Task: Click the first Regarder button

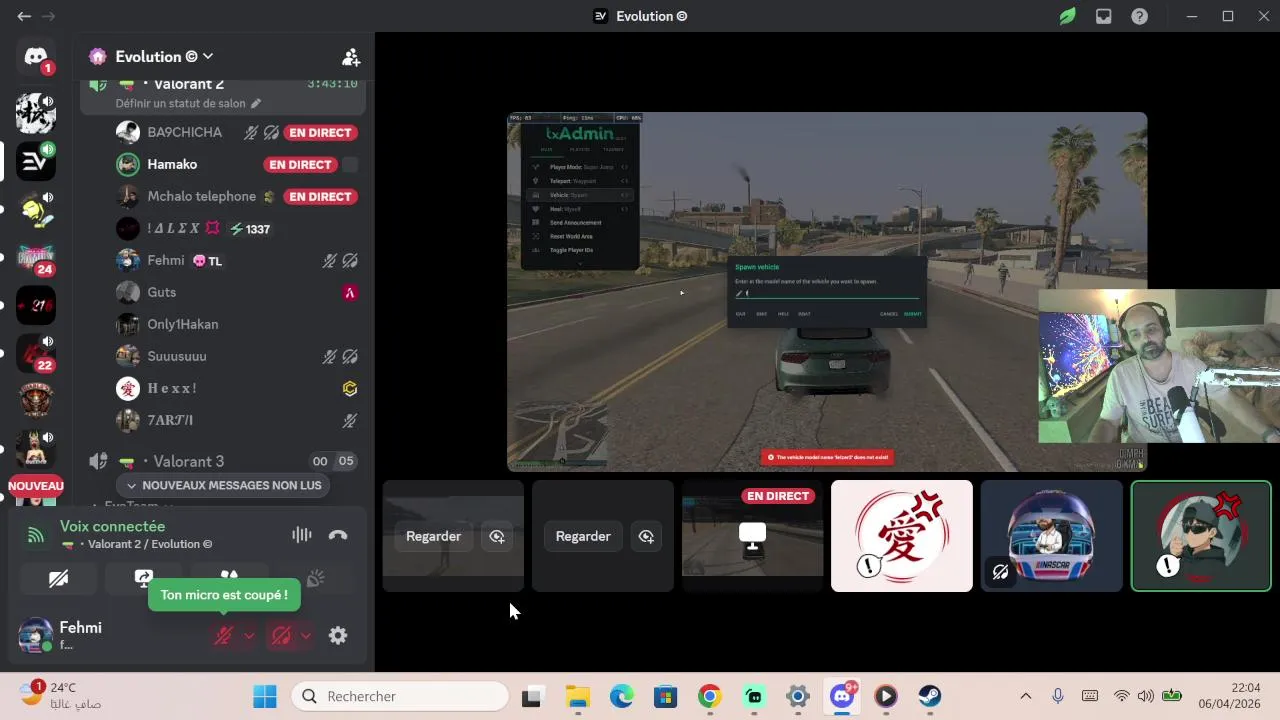Action: pos(433,536)
